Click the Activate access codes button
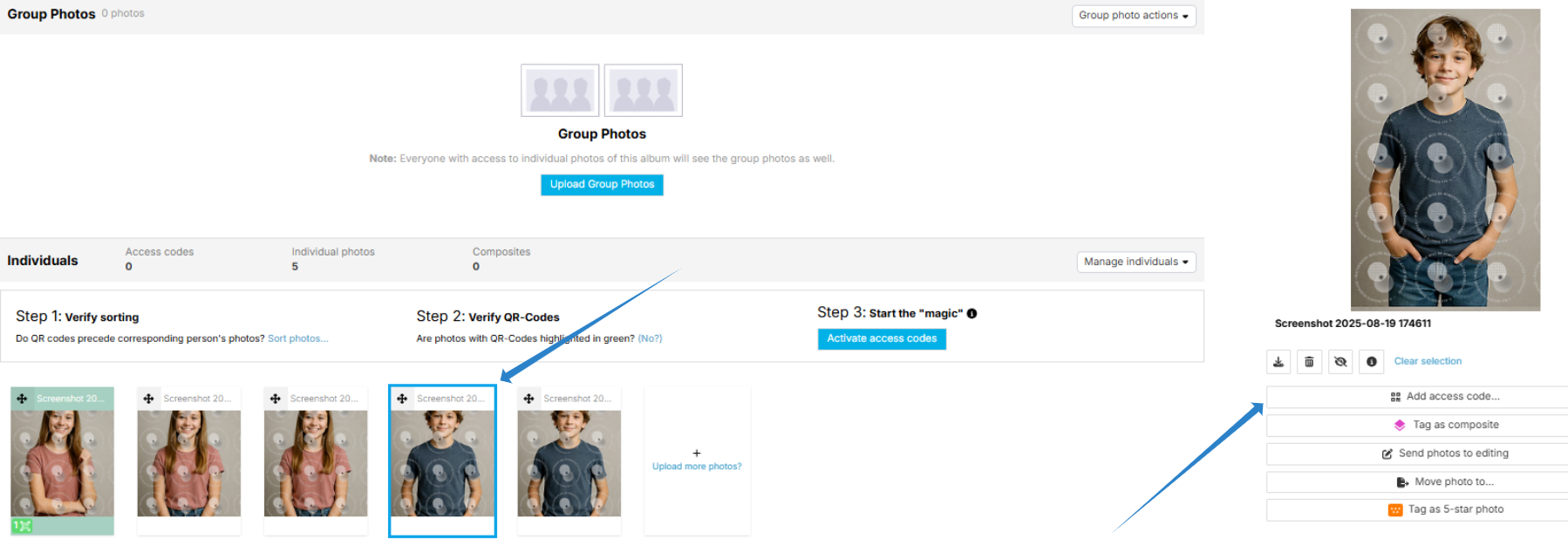Screen dimensions: 1568x546 point(881,338)
